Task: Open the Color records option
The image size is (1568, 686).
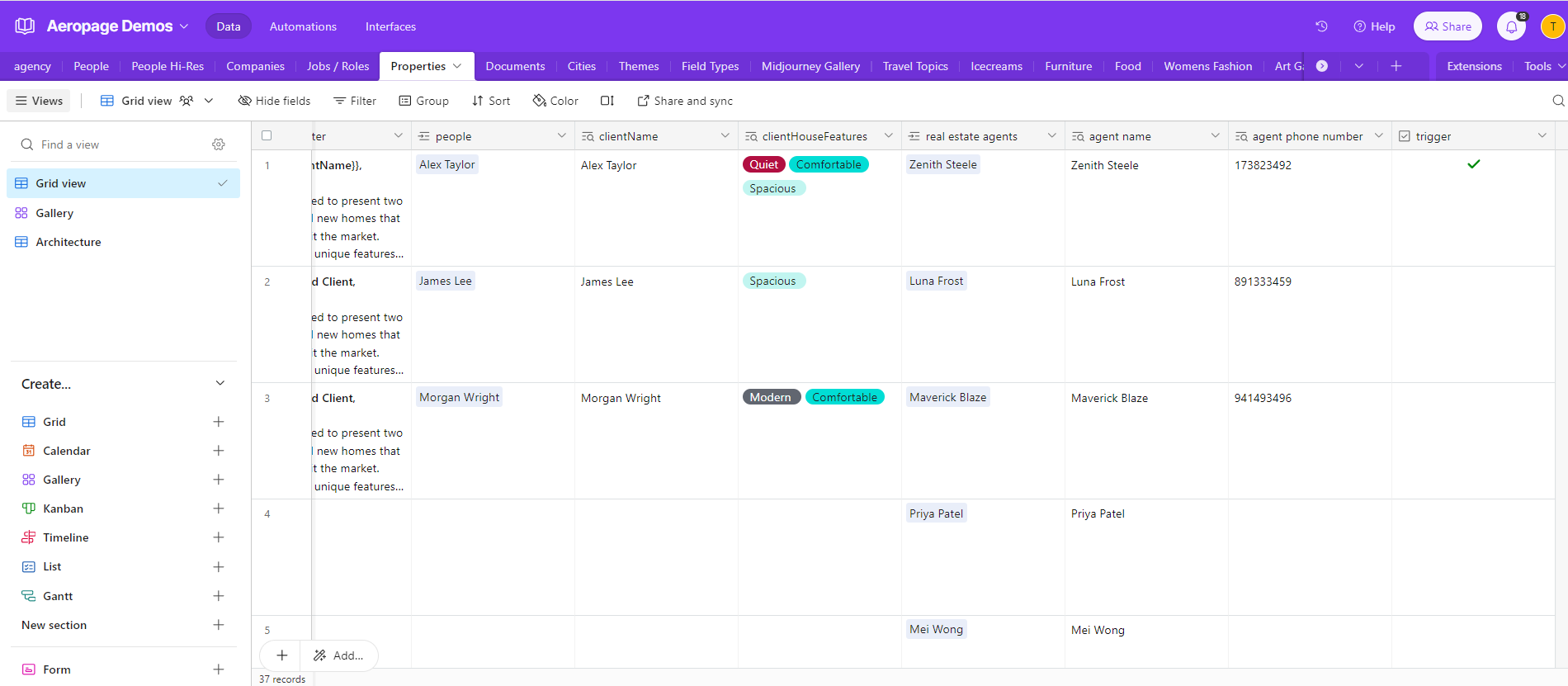Action: click(x=555, y=101)
